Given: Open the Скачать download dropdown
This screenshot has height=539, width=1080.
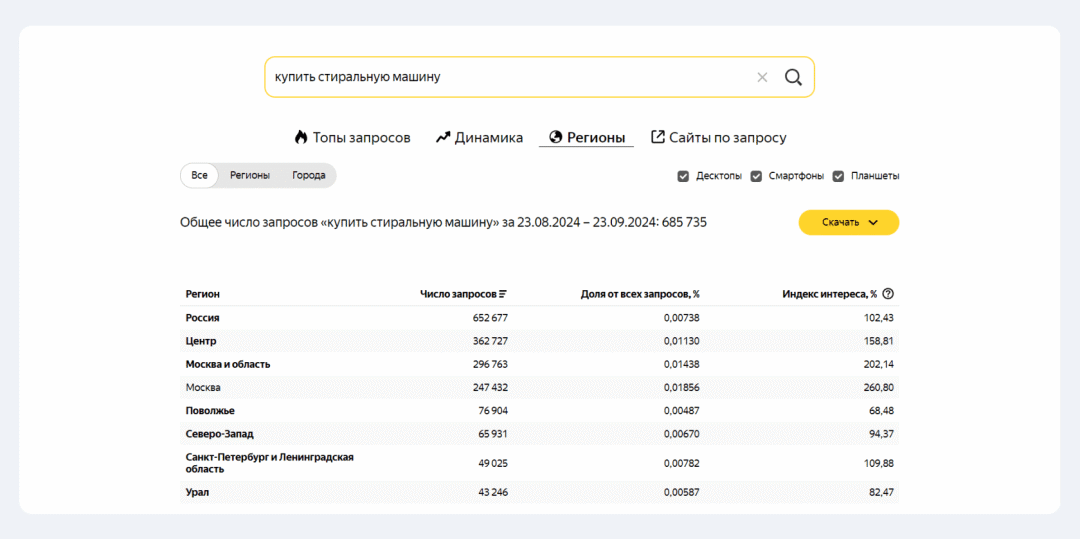Looking at the screenshot, I should [849, 222].
